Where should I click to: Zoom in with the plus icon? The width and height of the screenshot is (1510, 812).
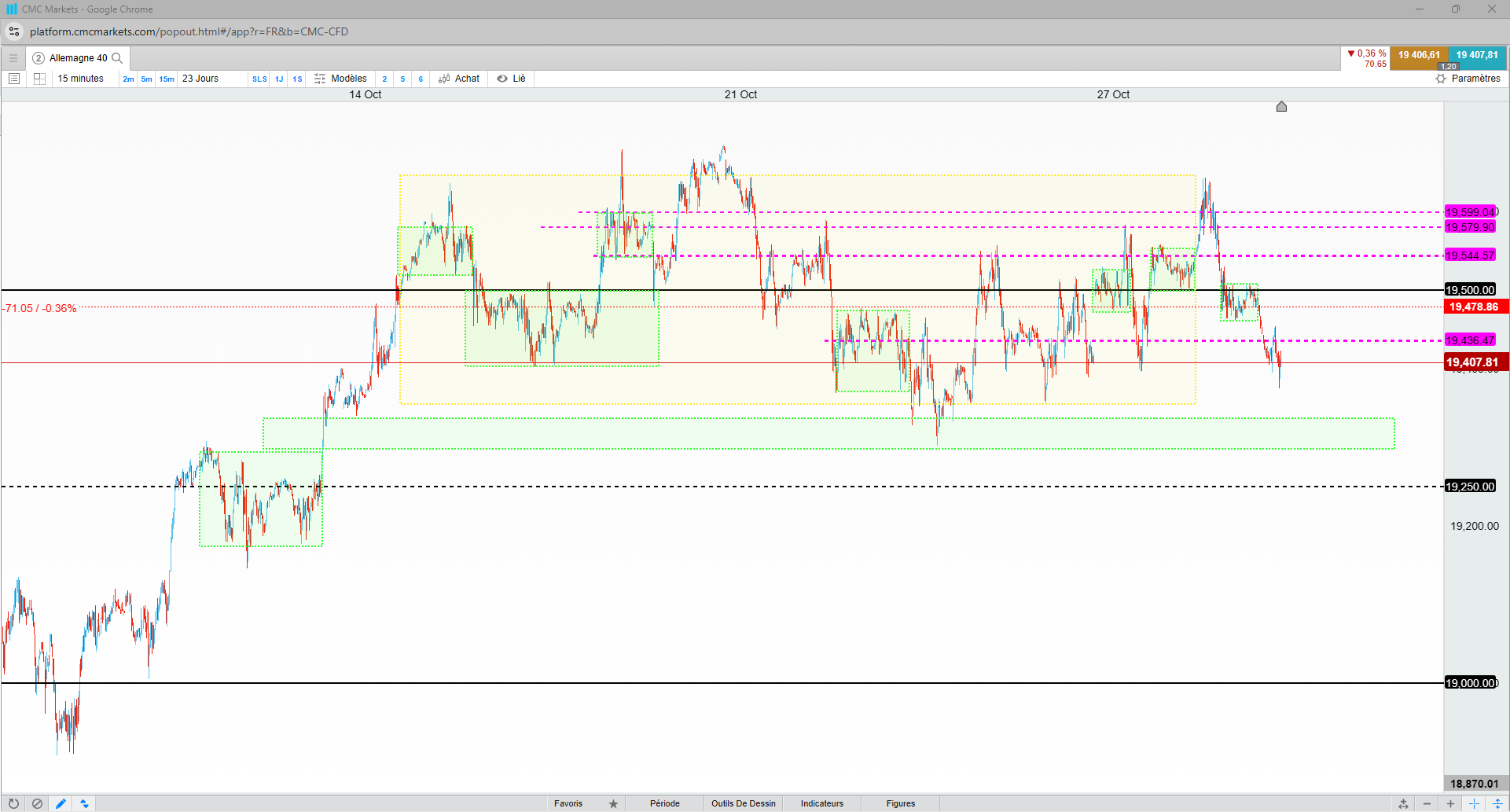(1450, 803)
